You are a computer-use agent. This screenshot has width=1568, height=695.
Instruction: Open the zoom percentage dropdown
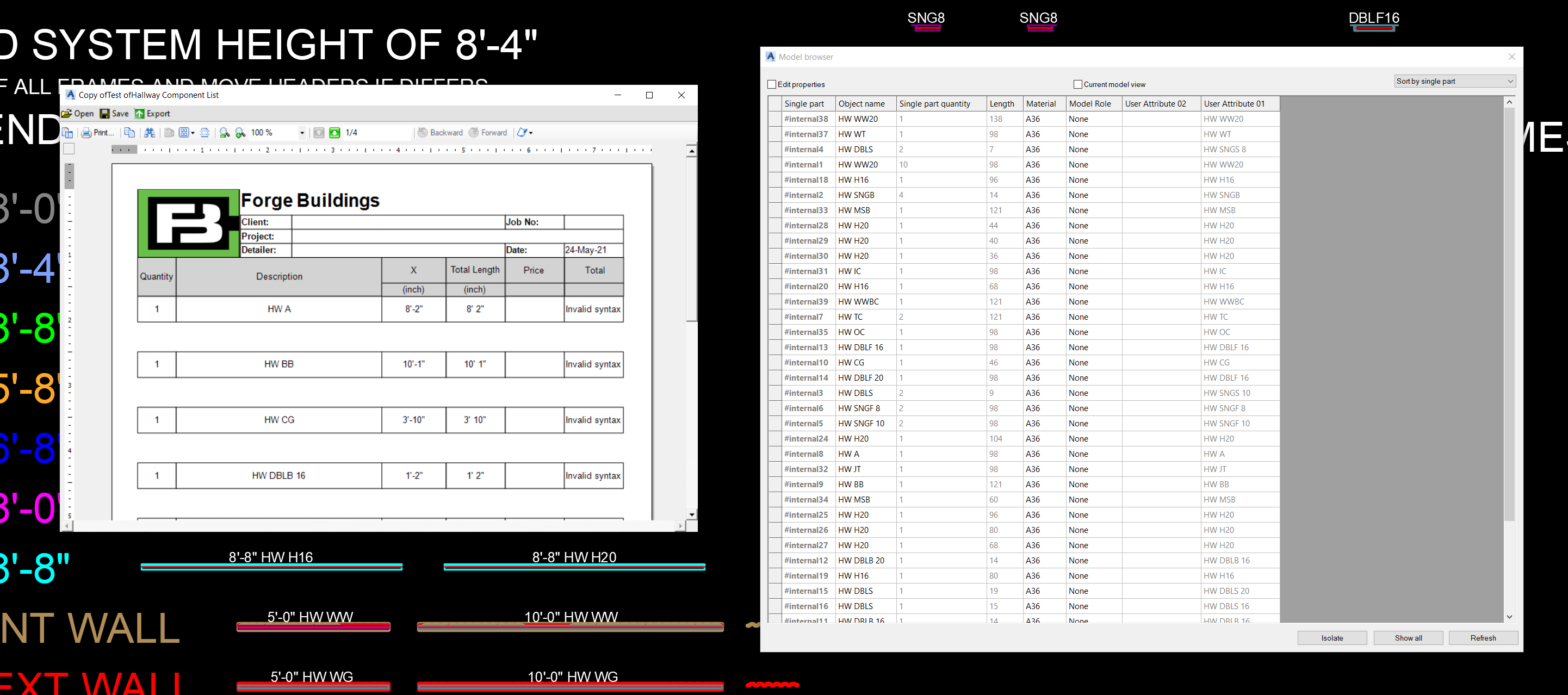click(302, 133)
